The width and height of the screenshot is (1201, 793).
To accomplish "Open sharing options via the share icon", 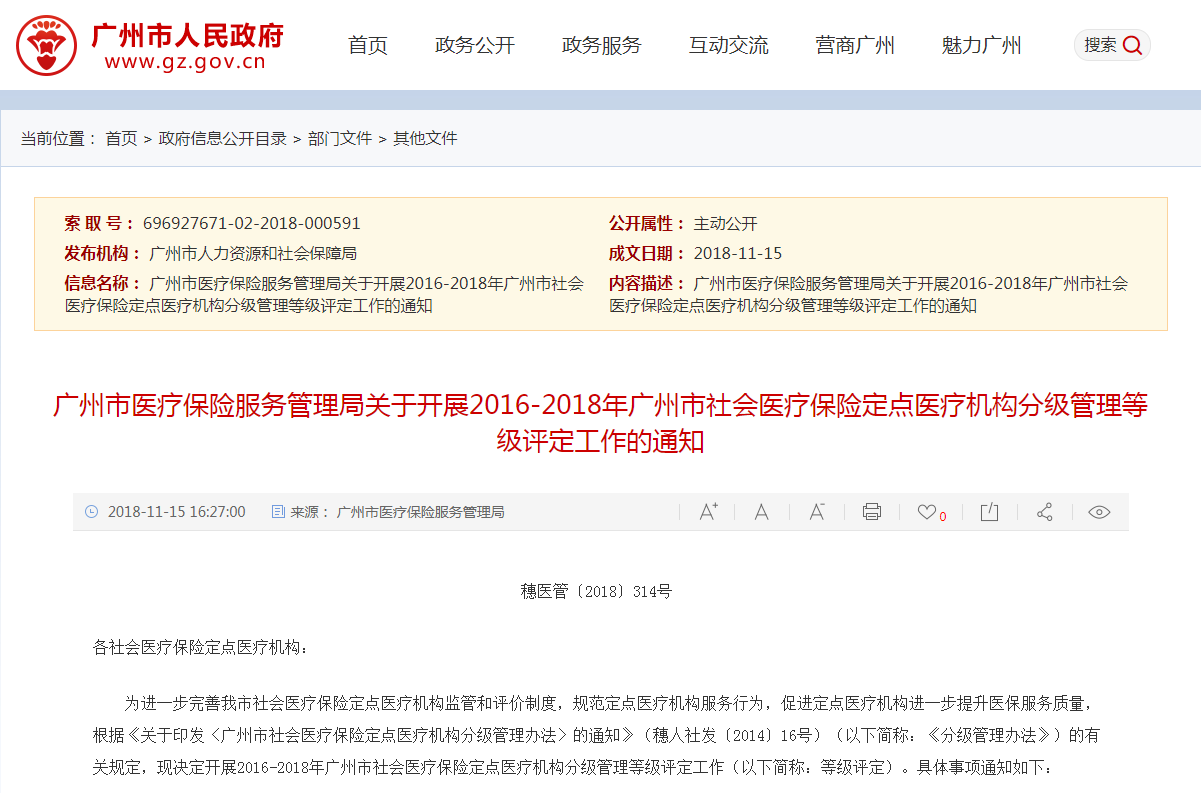I will (1044, 511).
